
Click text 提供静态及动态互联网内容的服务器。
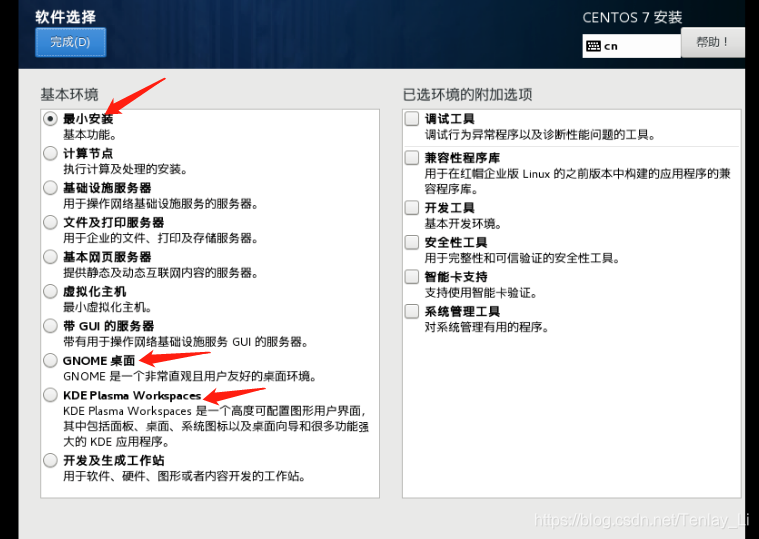[161, 273]
